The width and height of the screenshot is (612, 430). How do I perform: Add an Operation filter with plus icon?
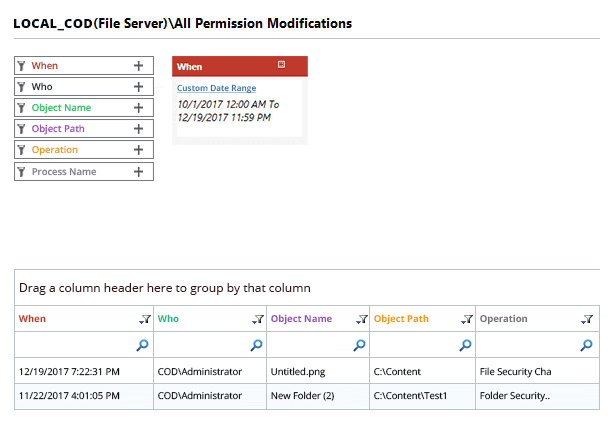click(139, 150)
